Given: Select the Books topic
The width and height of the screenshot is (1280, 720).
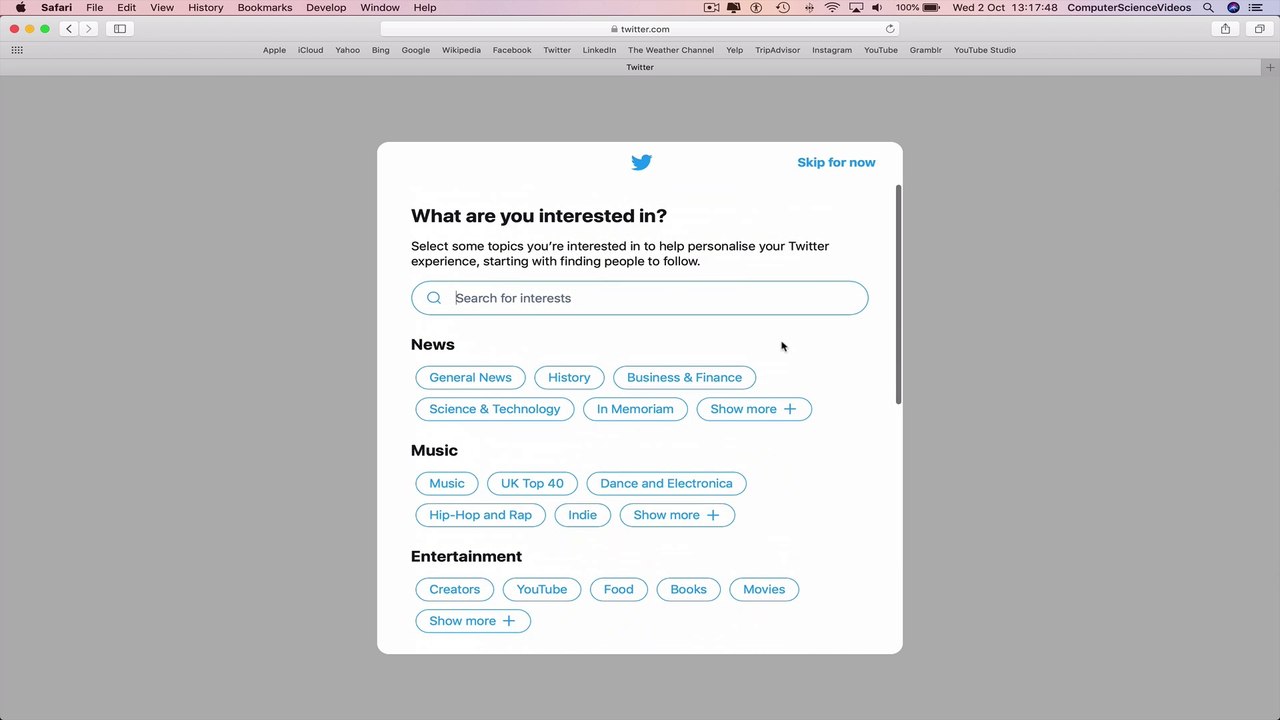Looking at the screenshot, I should [x=688, y=590].
